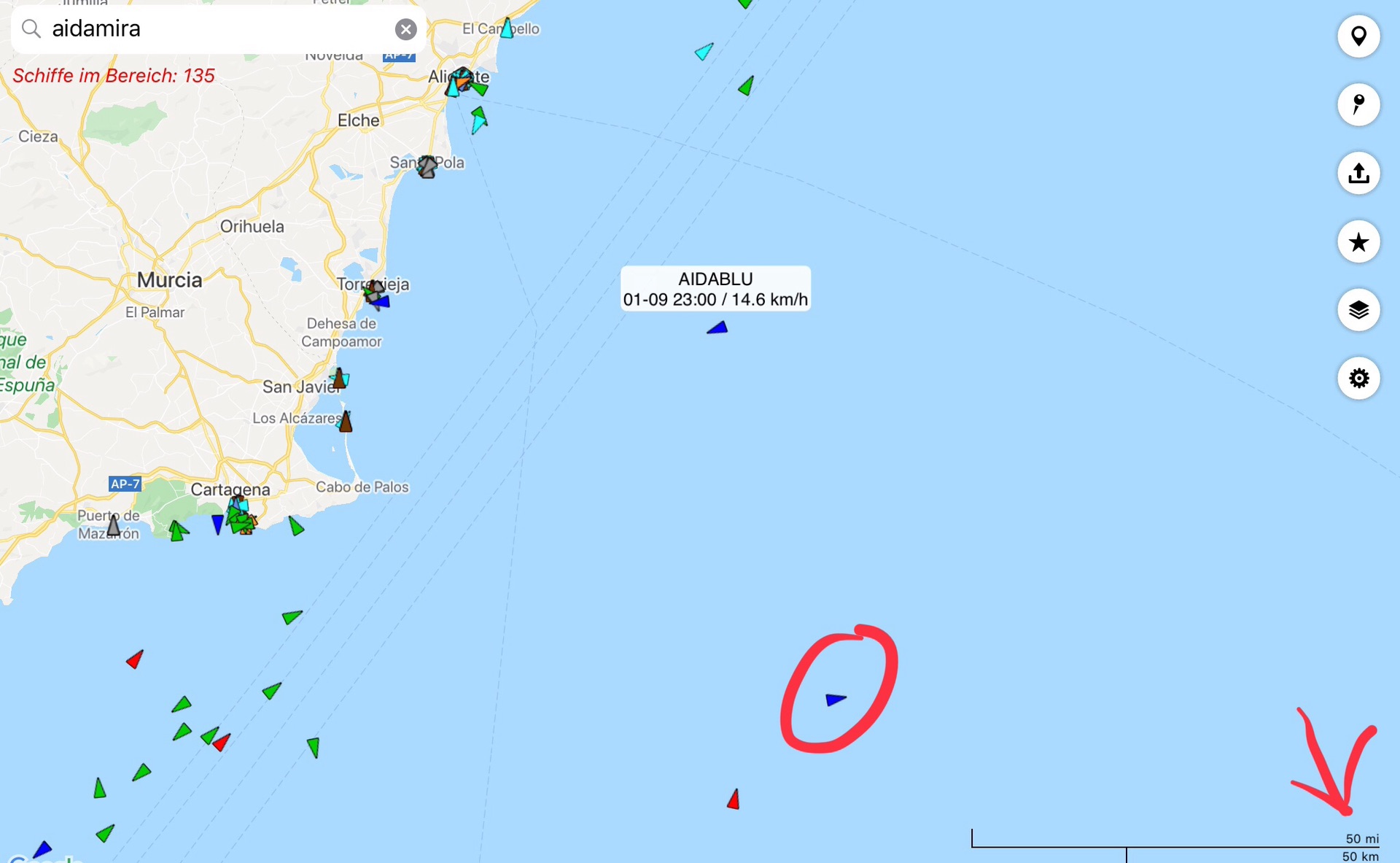Open the location pin button
The height and width of the screenshot is (863, 1400).
(x=1358, y=36)
